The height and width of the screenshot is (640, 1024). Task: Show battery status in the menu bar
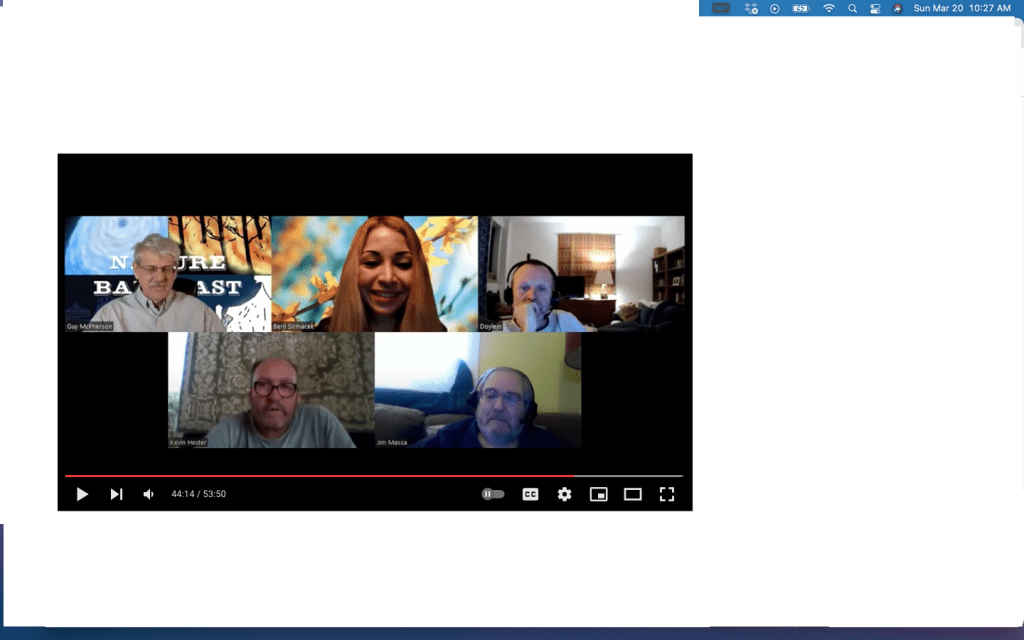click(x=800, y=8)
